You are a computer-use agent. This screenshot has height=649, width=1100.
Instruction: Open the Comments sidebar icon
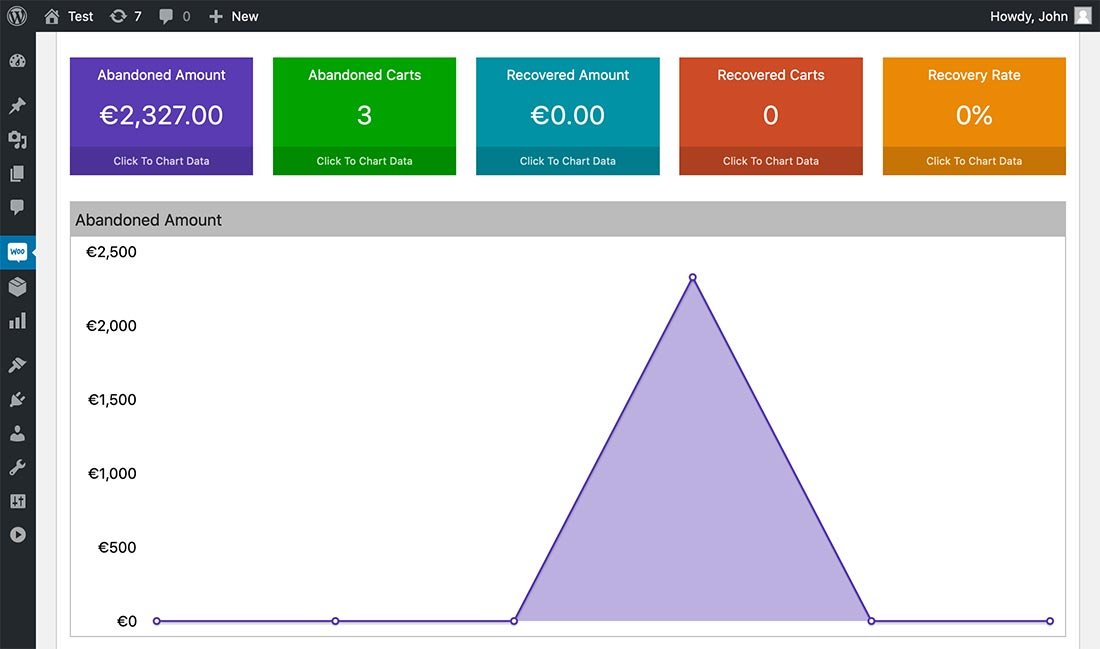pyautogui.click(x=18, y=207)
